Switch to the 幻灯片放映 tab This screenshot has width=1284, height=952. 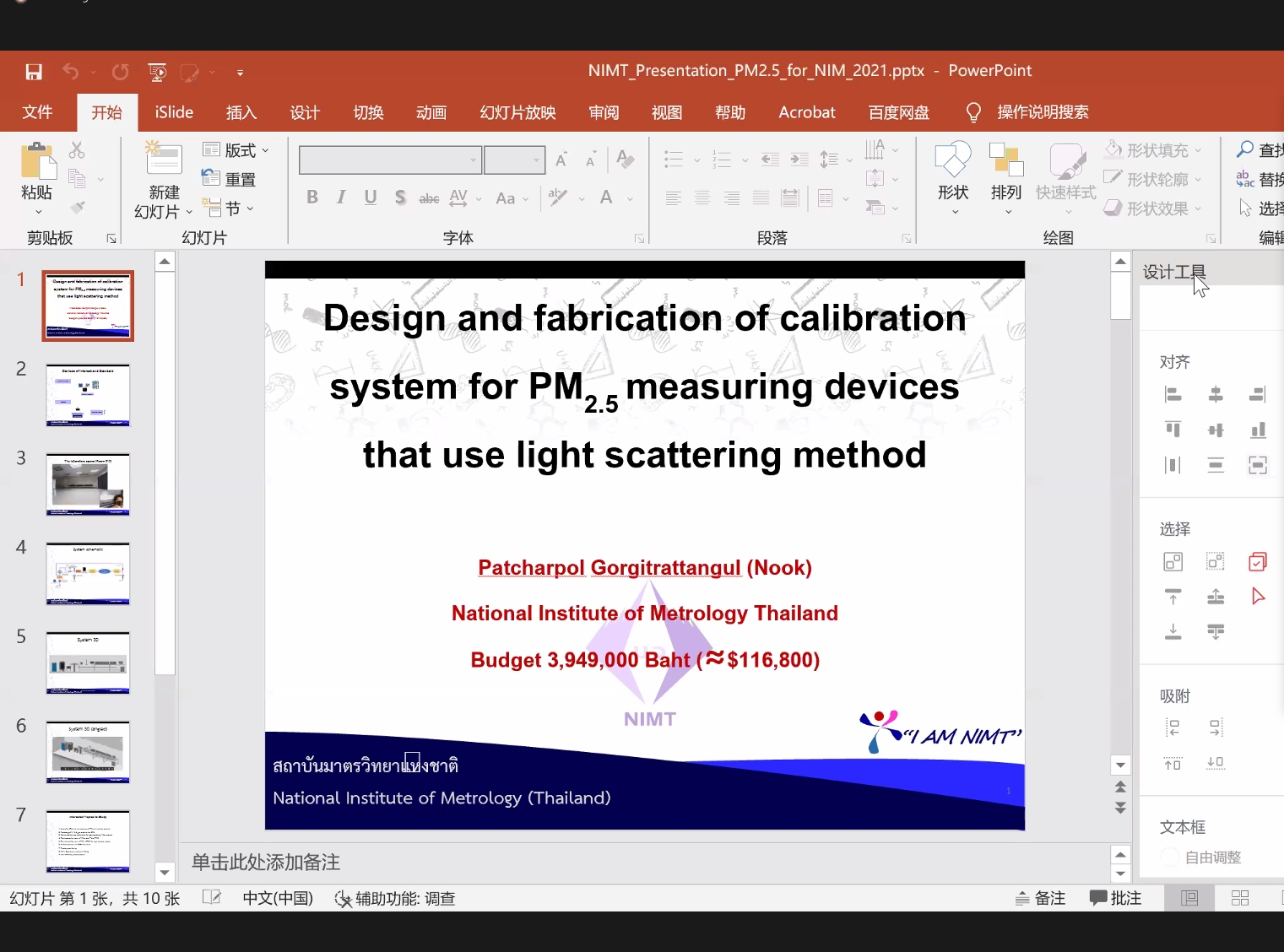(x=517, y=112)
